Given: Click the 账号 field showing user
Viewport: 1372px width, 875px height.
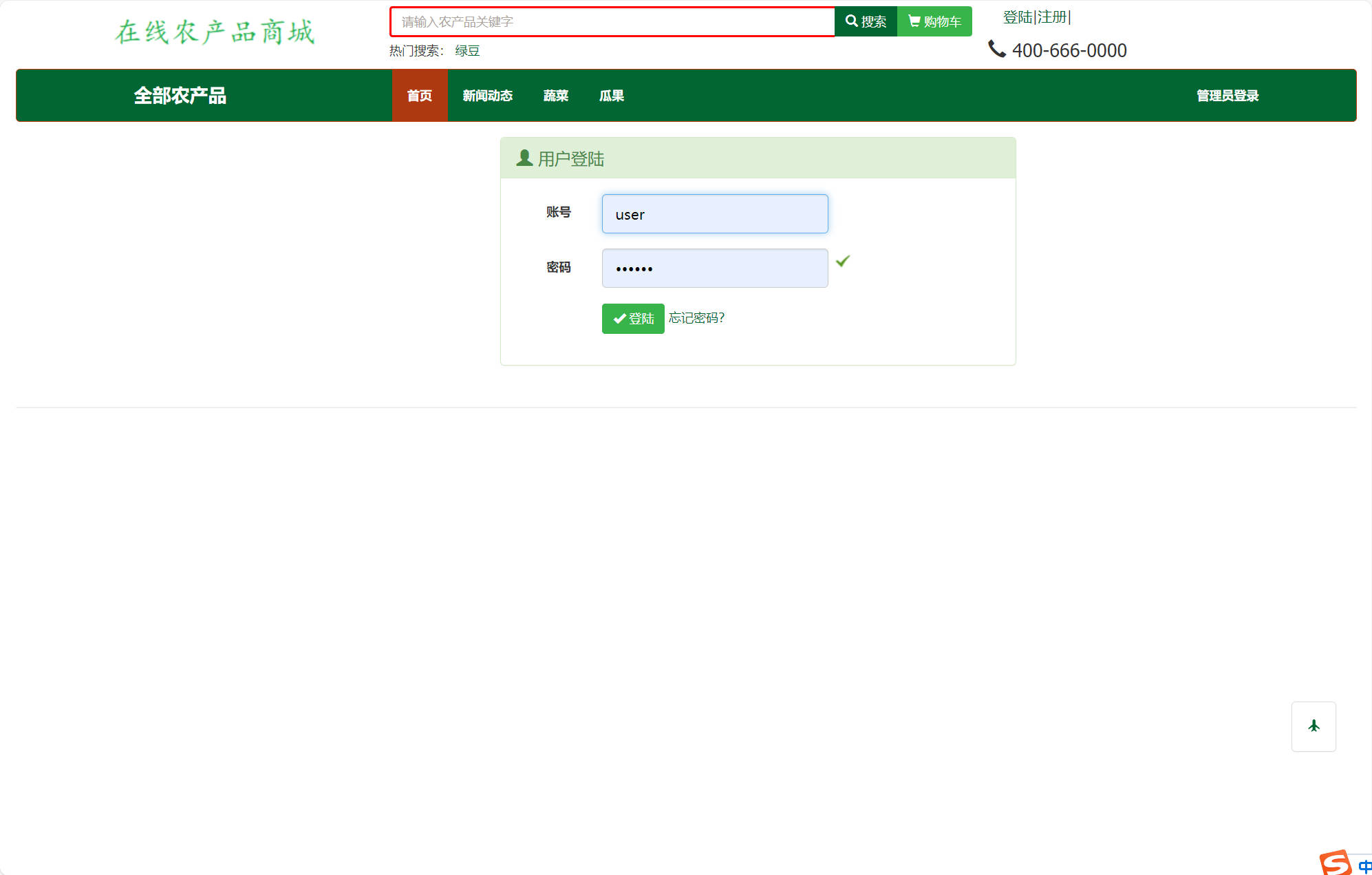Looking at the screenshot, I should pyautogui.click(x=714, y=214).
